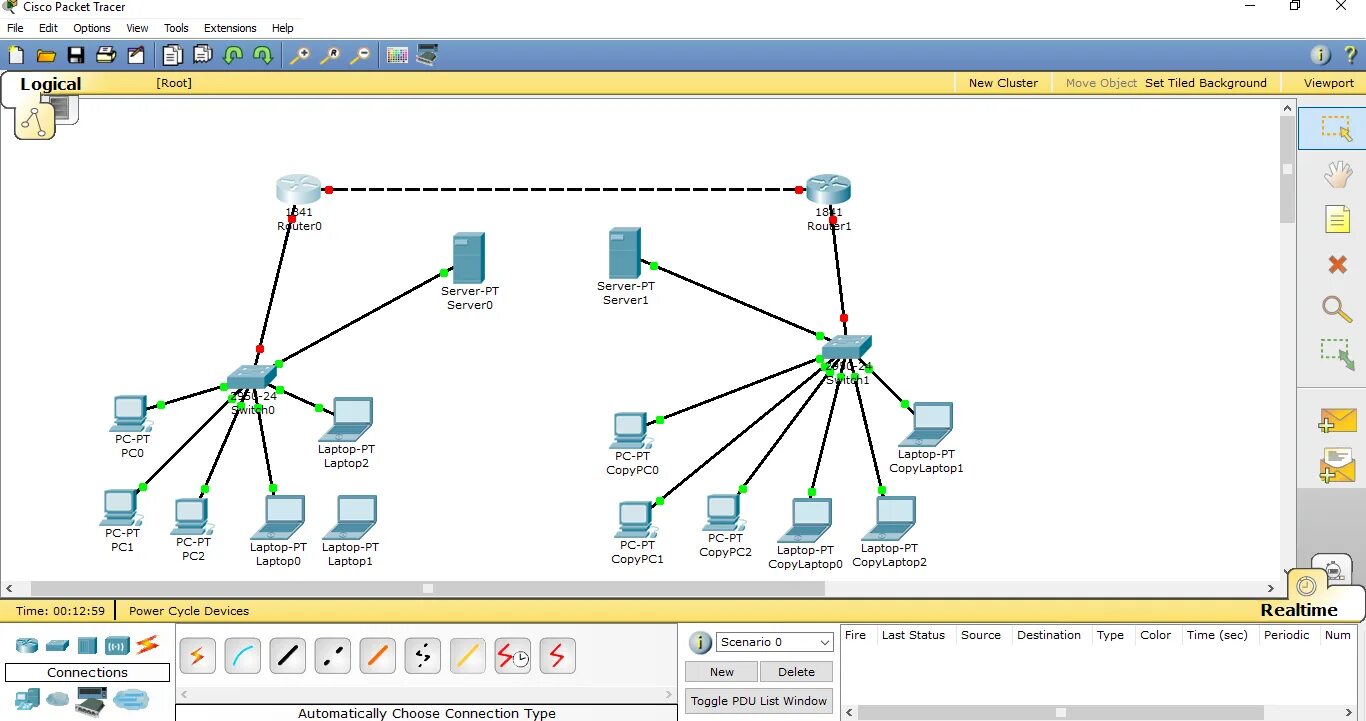Open the Help menu
Viewport: 1366px width, 721px height.
283,28
